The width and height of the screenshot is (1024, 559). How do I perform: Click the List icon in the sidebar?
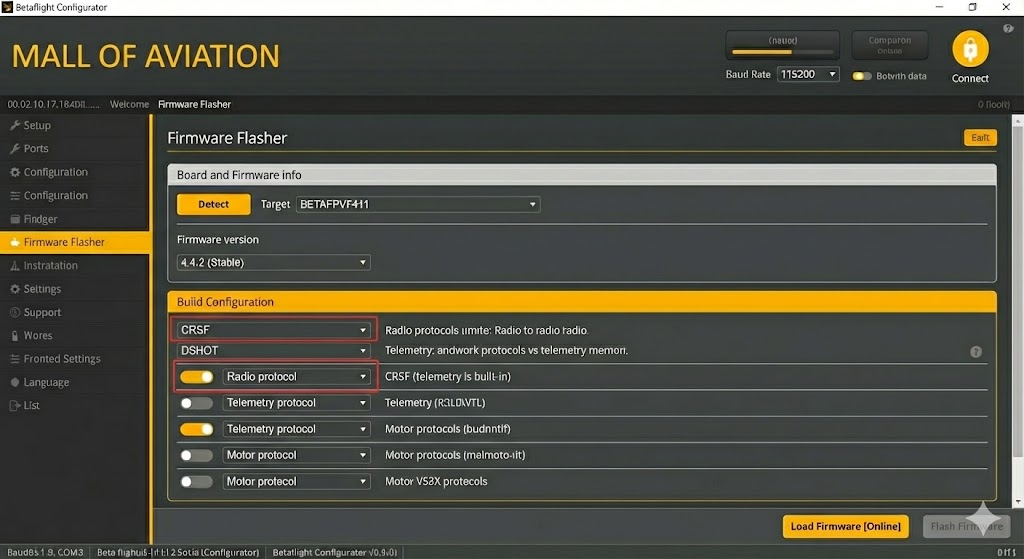pos(14,406)
